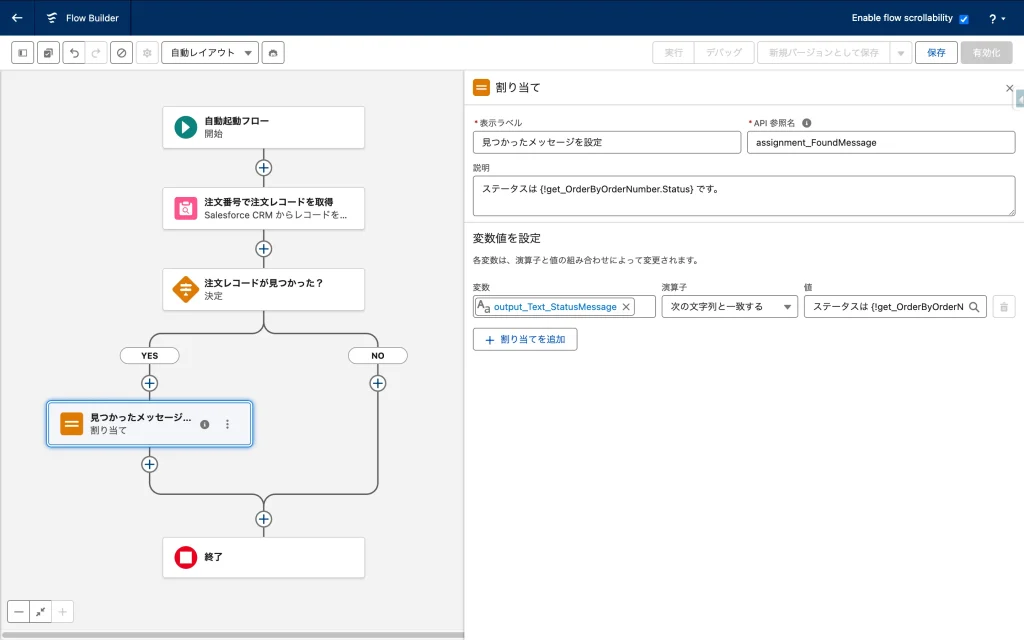Click the canvas toolbar button right of layout dropdown
Screen dimensions: 1024x640
pyautogui.click(x=273, y=53)
